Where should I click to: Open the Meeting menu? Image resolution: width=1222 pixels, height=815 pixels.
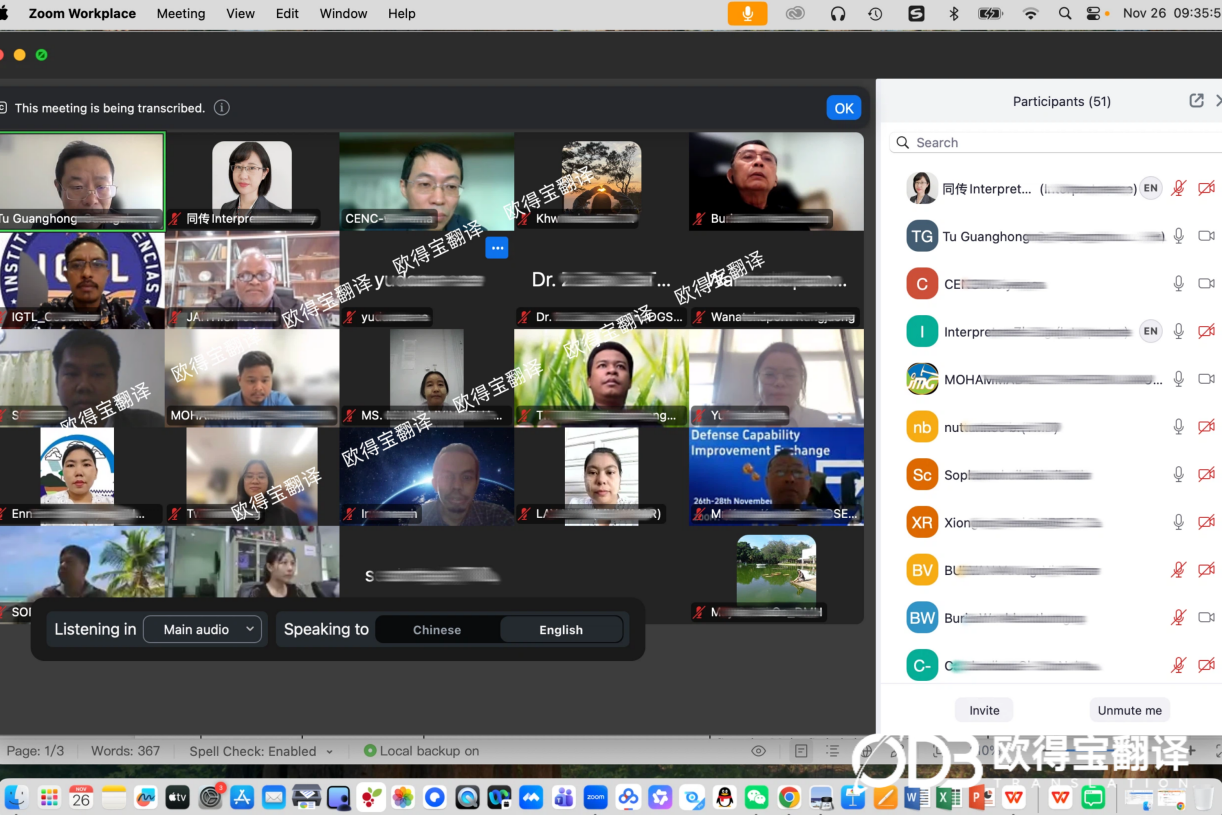(181, 13)
